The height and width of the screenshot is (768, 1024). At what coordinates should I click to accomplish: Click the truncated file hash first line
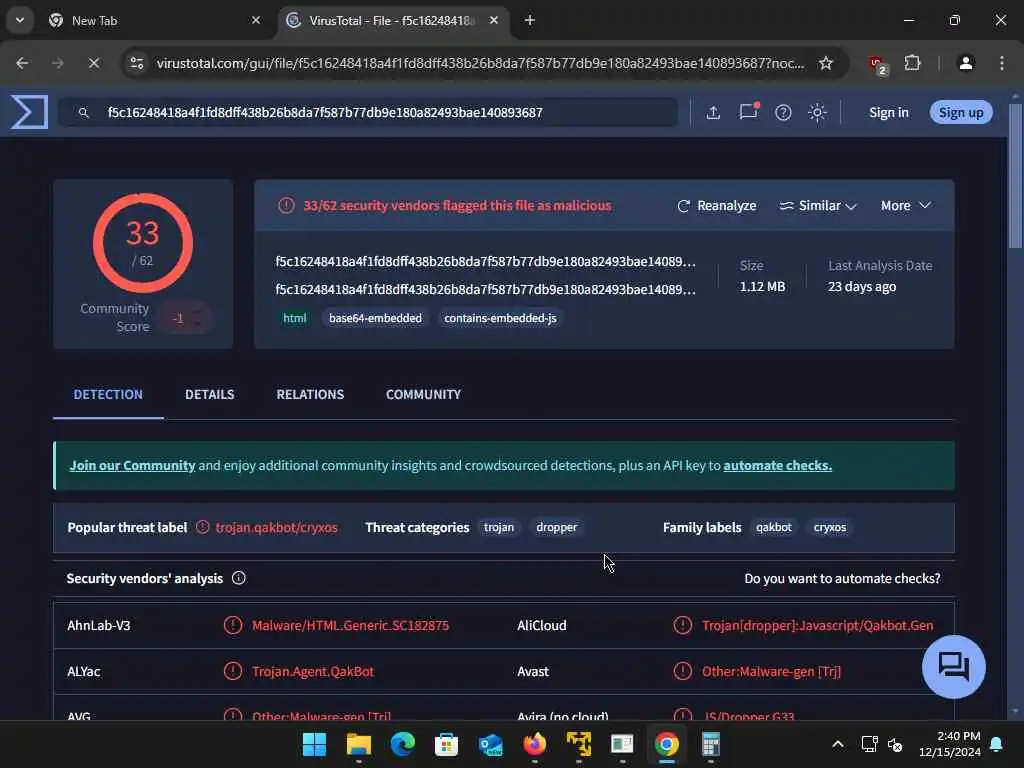click(x=485, y=262)
